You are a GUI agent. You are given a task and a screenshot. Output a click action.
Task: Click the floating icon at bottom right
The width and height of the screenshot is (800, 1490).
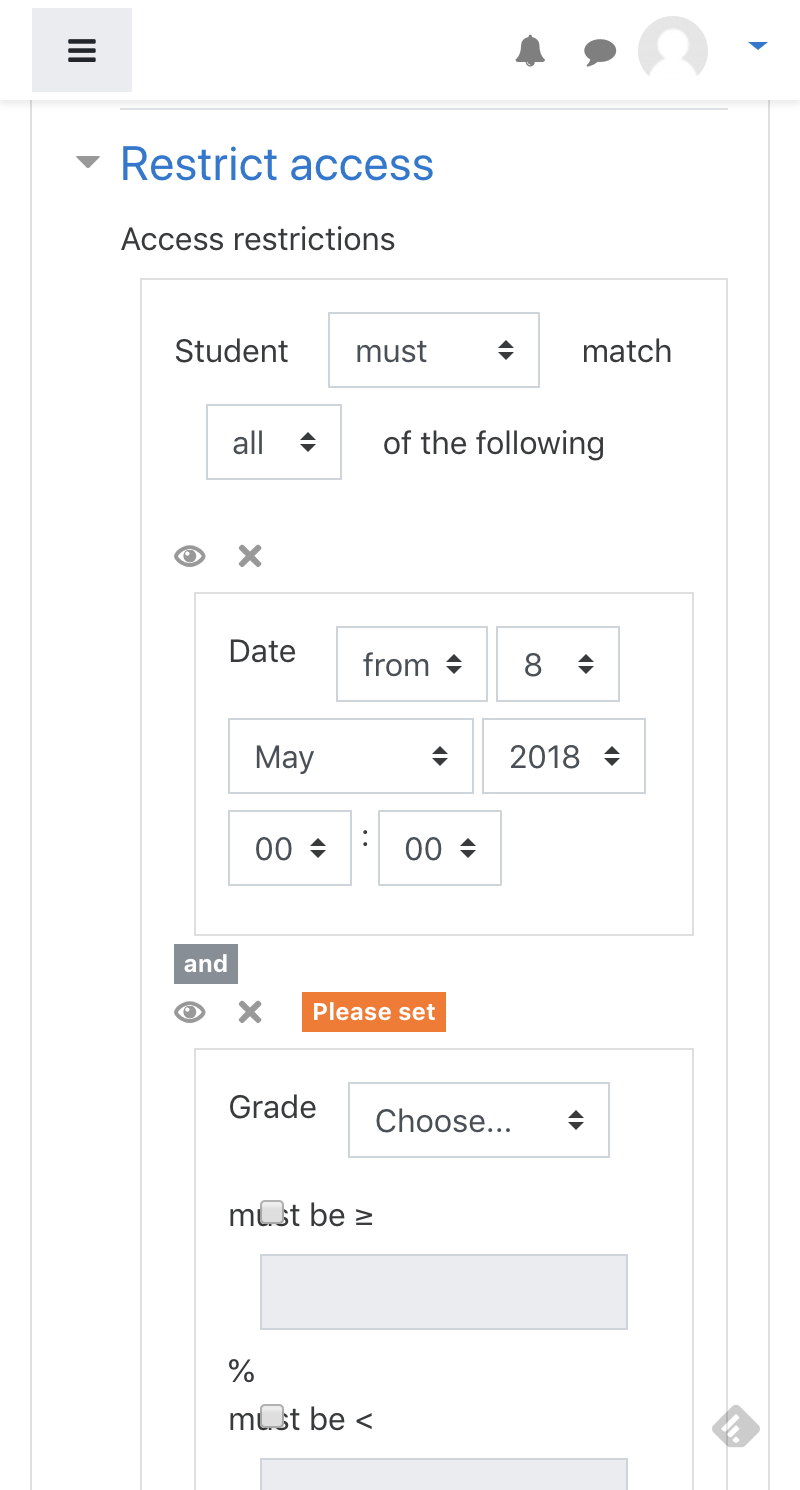coord(735,1427)
